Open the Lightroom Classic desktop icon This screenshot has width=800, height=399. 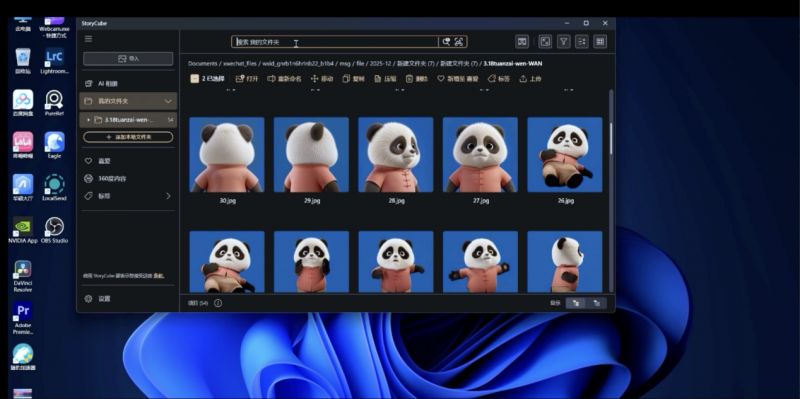54,61
